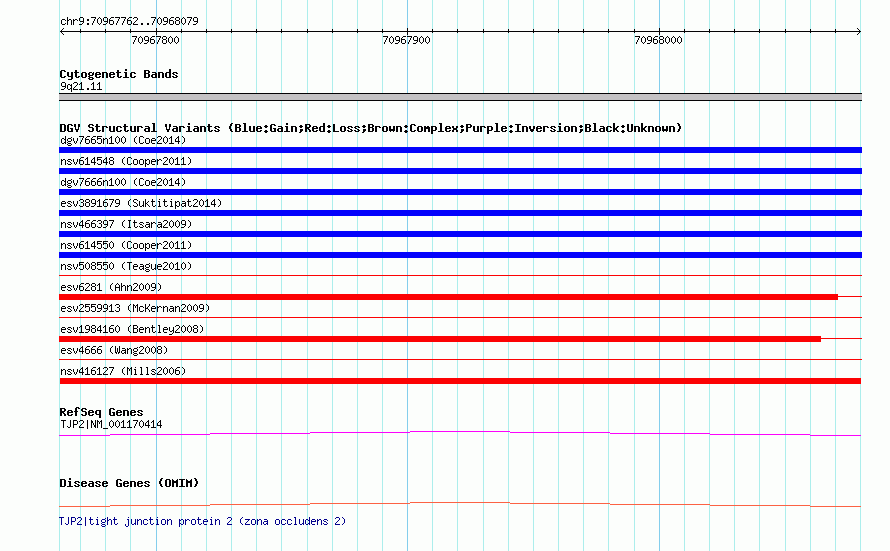
Task: Open the esv3891679 (Suktitipat2014) variant label
Action: [141, 203]
